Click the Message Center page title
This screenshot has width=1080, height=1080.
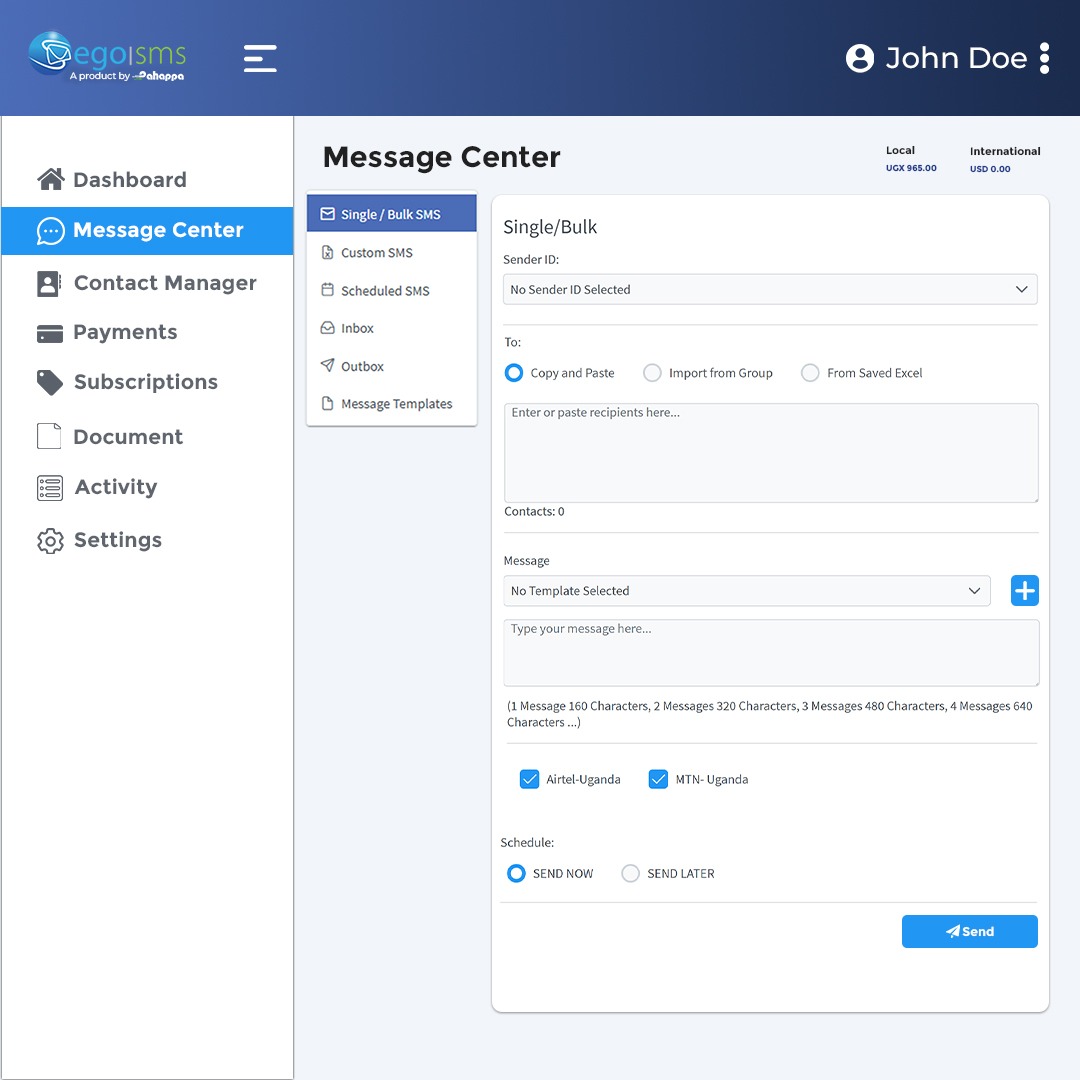point(442,157)
